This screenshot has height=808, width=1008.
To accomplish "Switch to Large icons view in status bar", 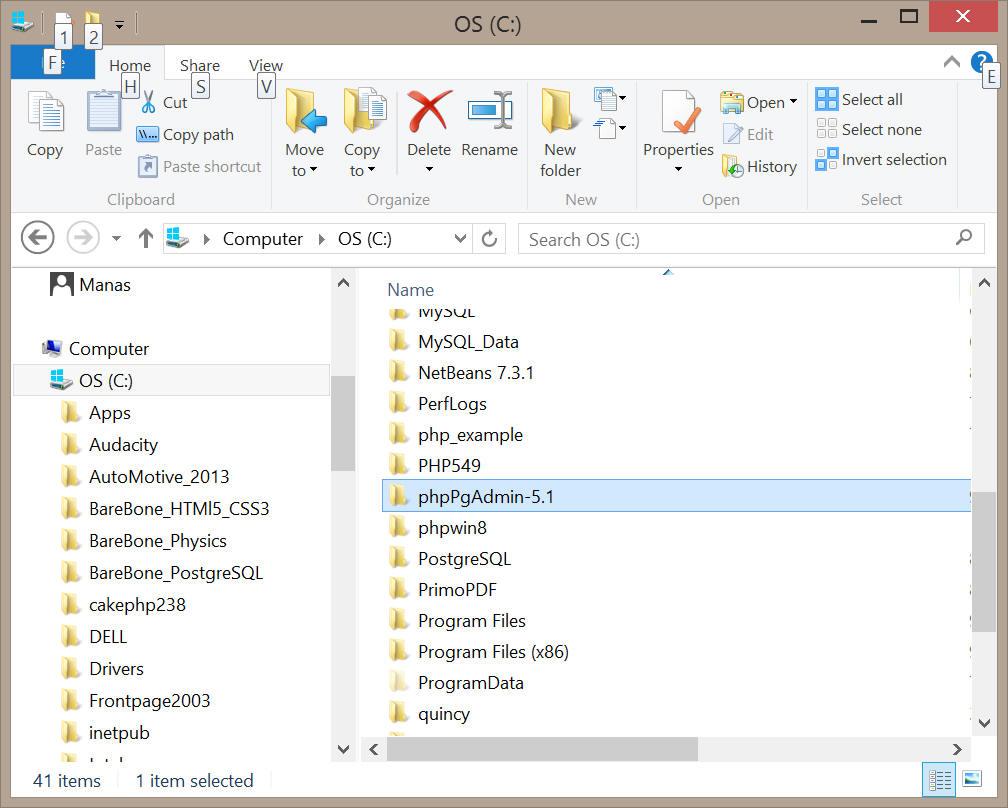I will coord(973,779).
